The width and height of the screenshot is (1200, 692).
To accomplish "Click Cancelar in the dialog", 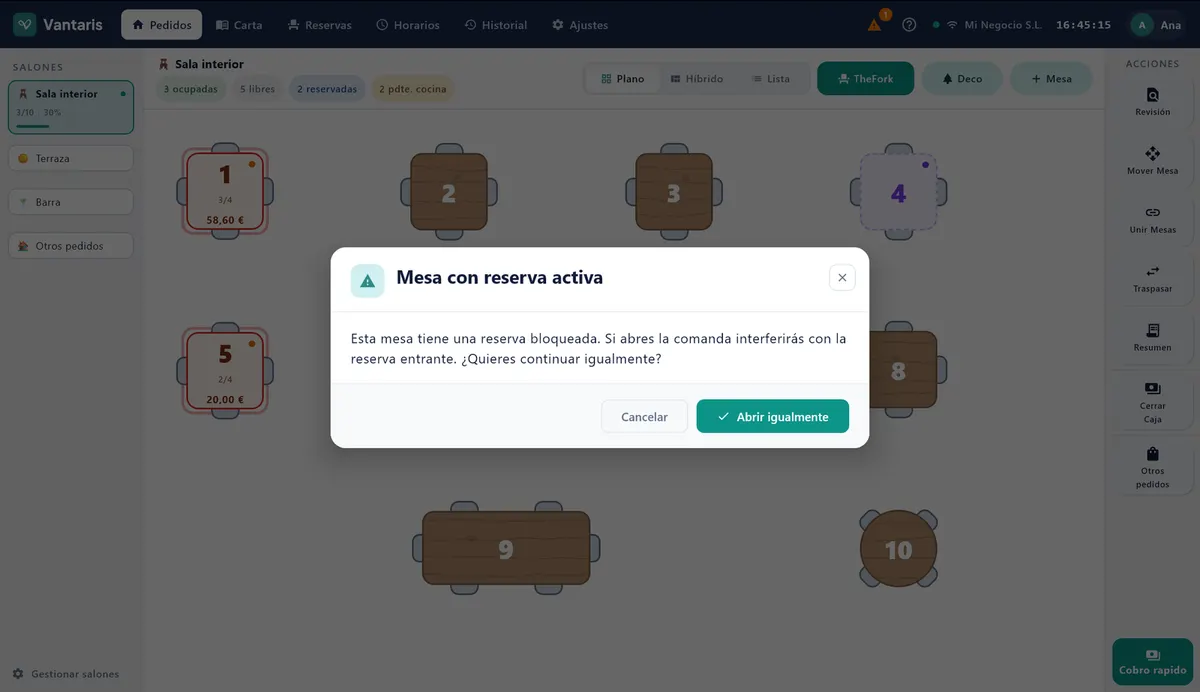I will (x=644, y=417).
